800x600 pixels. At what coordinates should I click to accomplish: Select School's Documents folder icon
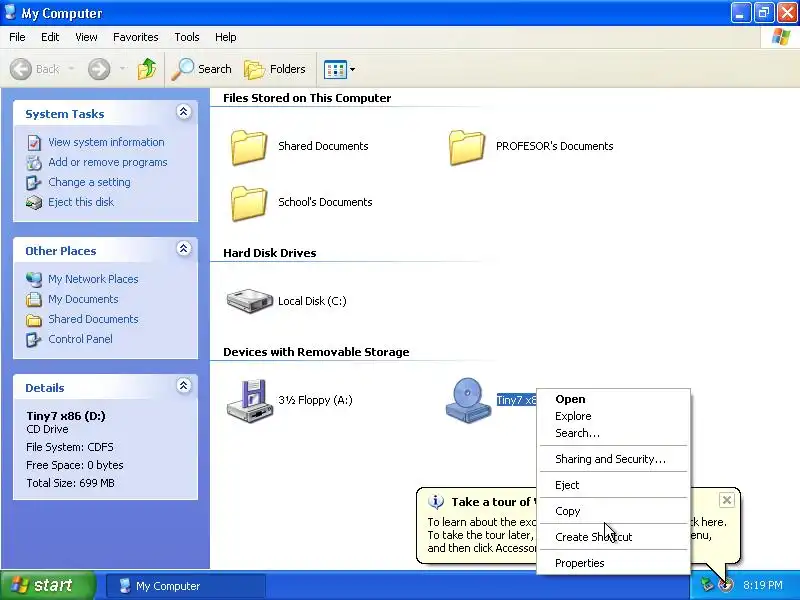point(249,203)
